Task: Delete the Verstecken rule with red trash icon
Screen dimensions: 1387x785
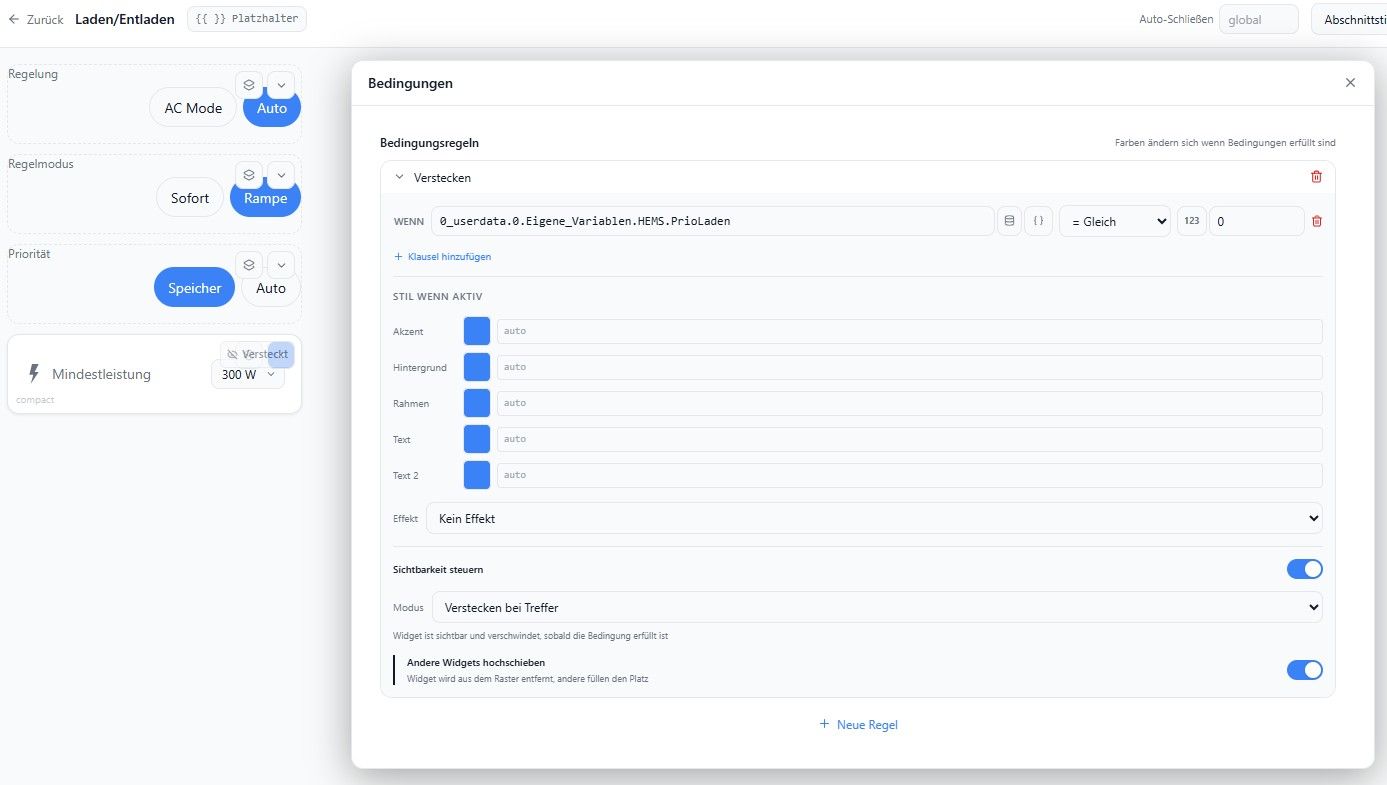Action: pos(1316,177)
